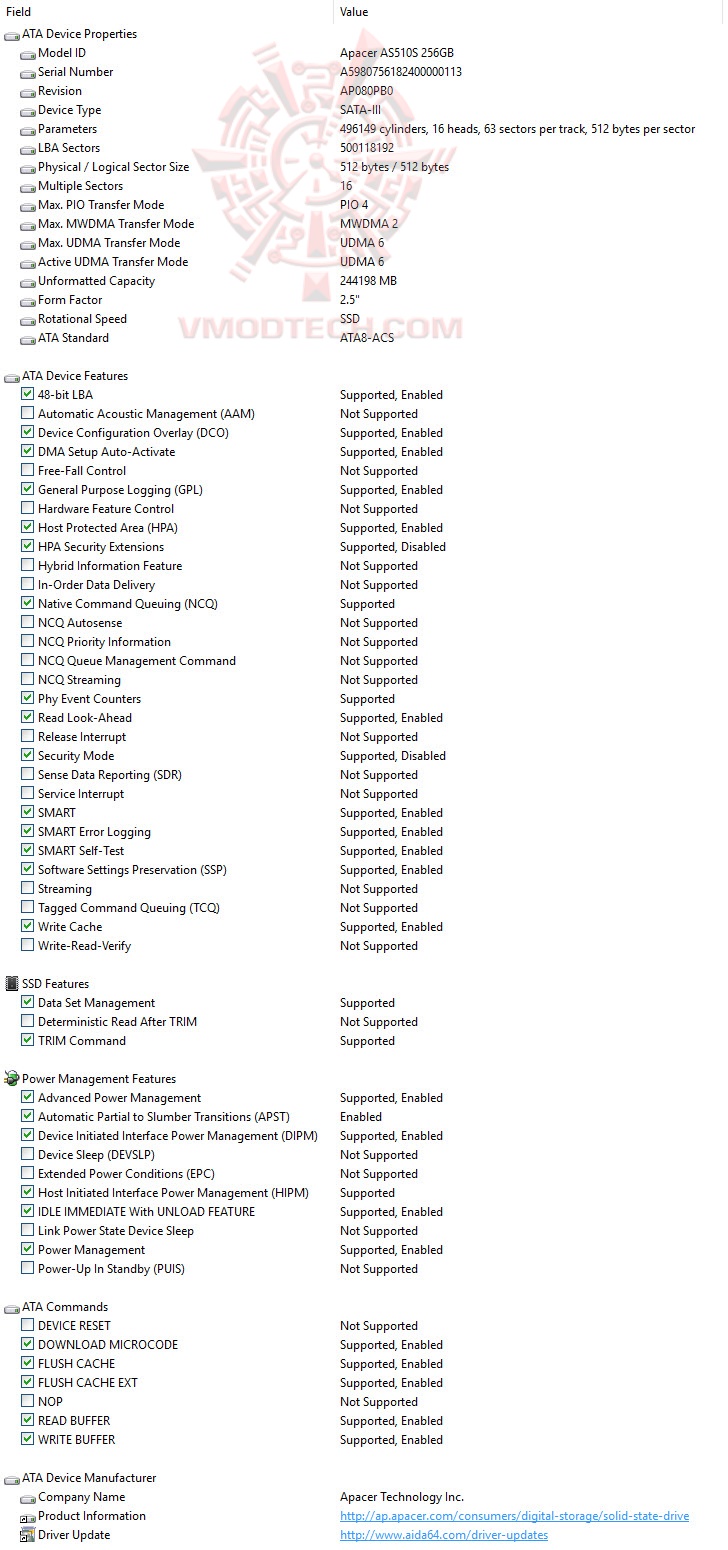This screenshot has height=1550, width=728.
Task: Toggle the Device Sleep (DEVSLP) checkbox
Action: click(28, 1155)
